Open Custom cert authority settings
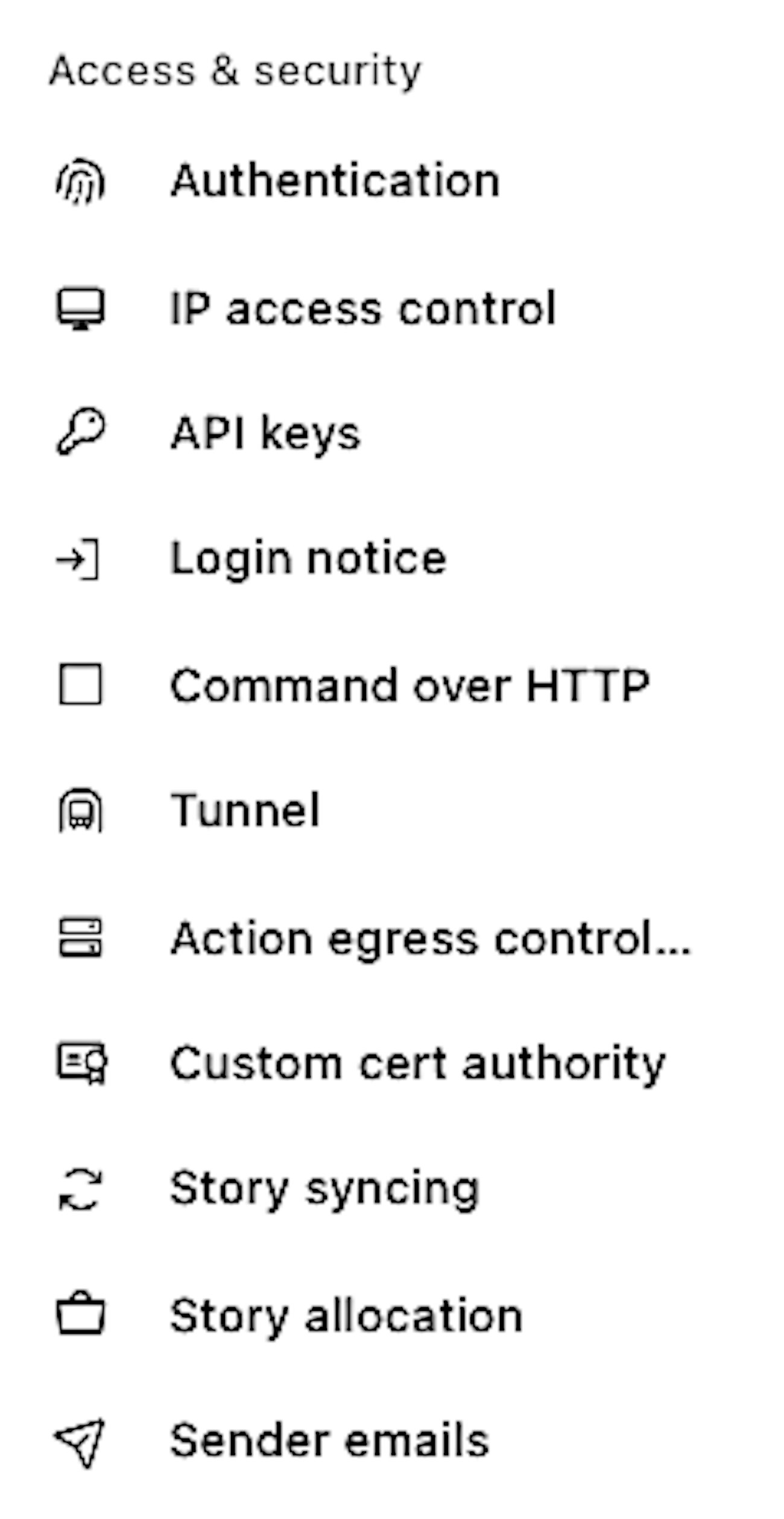 tap(417, 1064)
